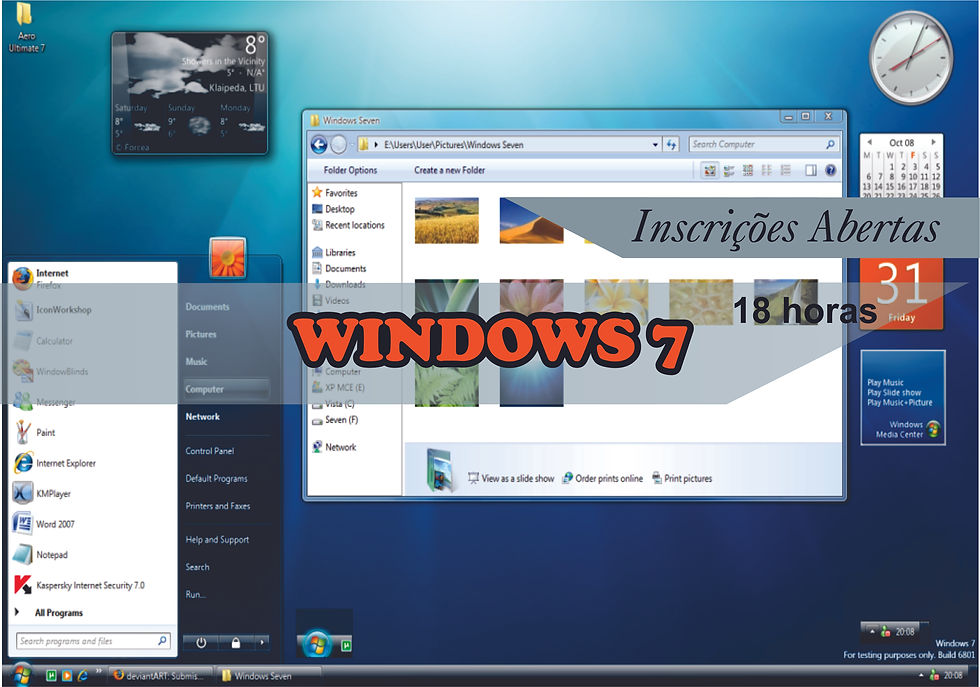Select the wheat field picture thumbnail

click(x=446, y=221)
